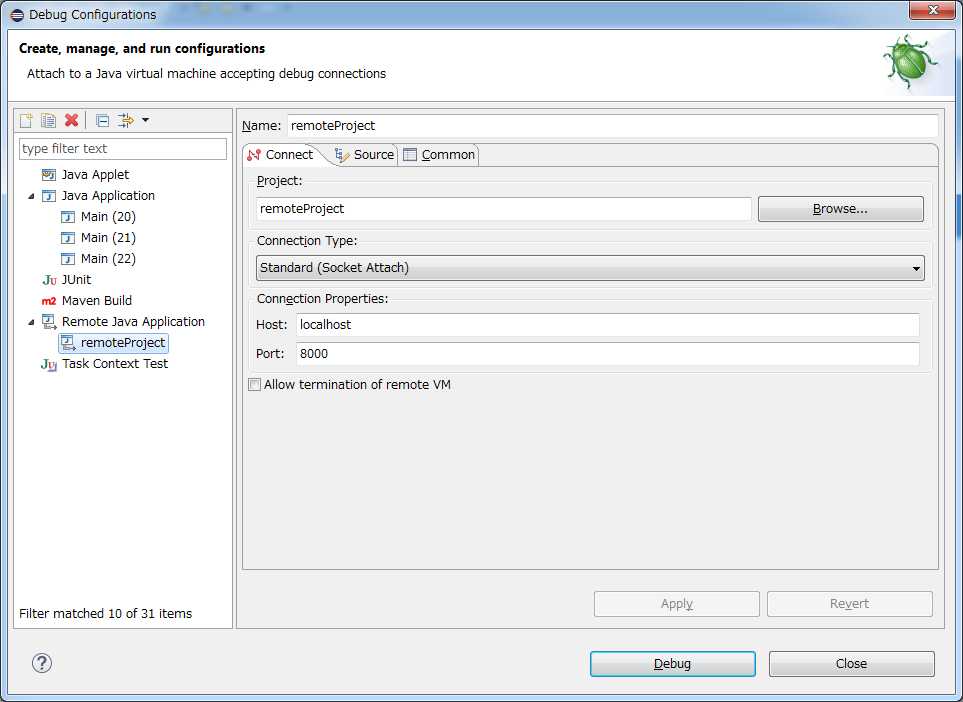
Task: Click the Eclipse icon in title bar
Action: [17, 15]
